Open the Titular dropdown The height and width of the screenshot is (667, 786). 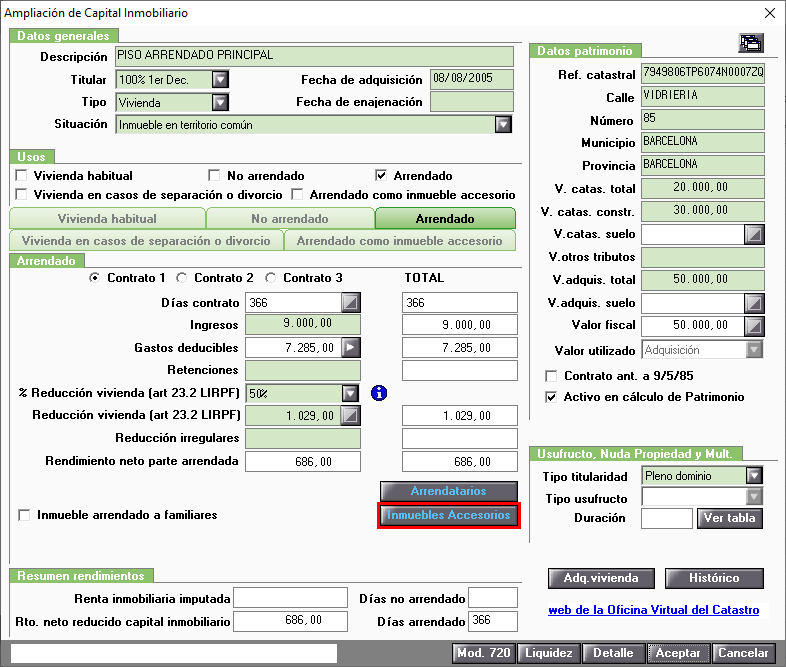[x=221, y=79]
